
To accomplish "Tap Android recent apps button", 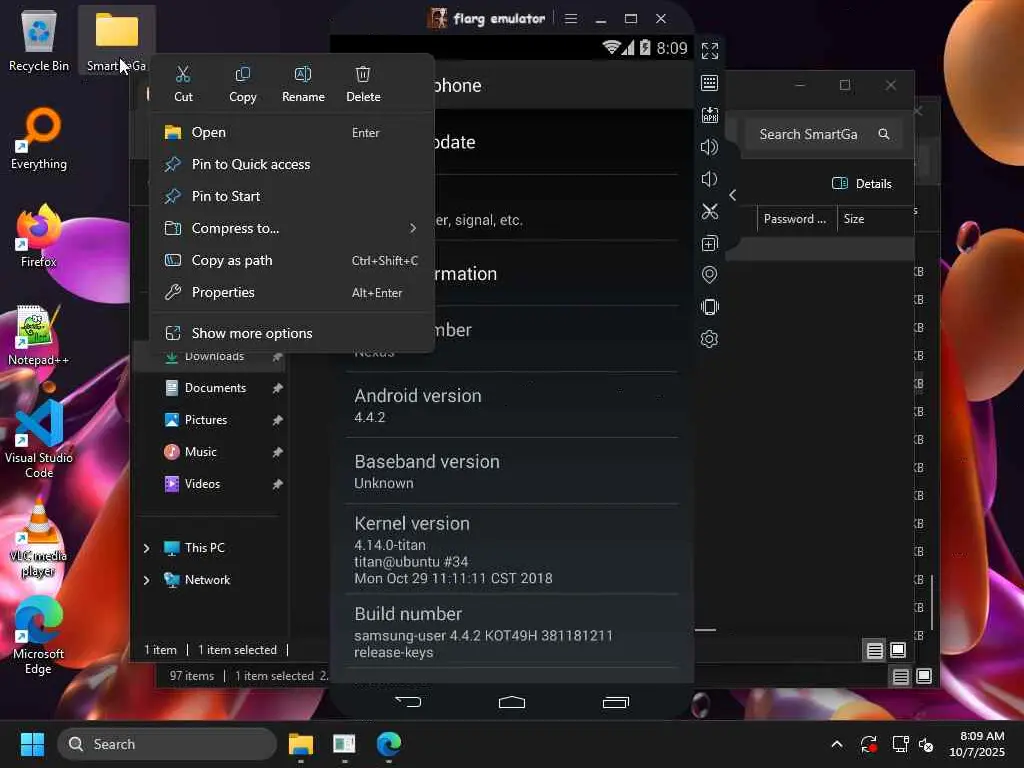I will pyautogui.click(x=616, y=702).
